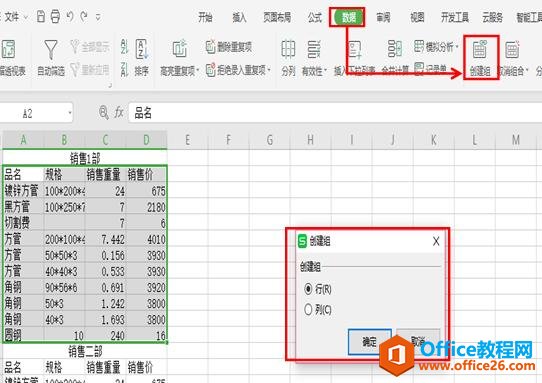
Task: Switch to the 插入 tab
Action: click(x=239, y=17)
